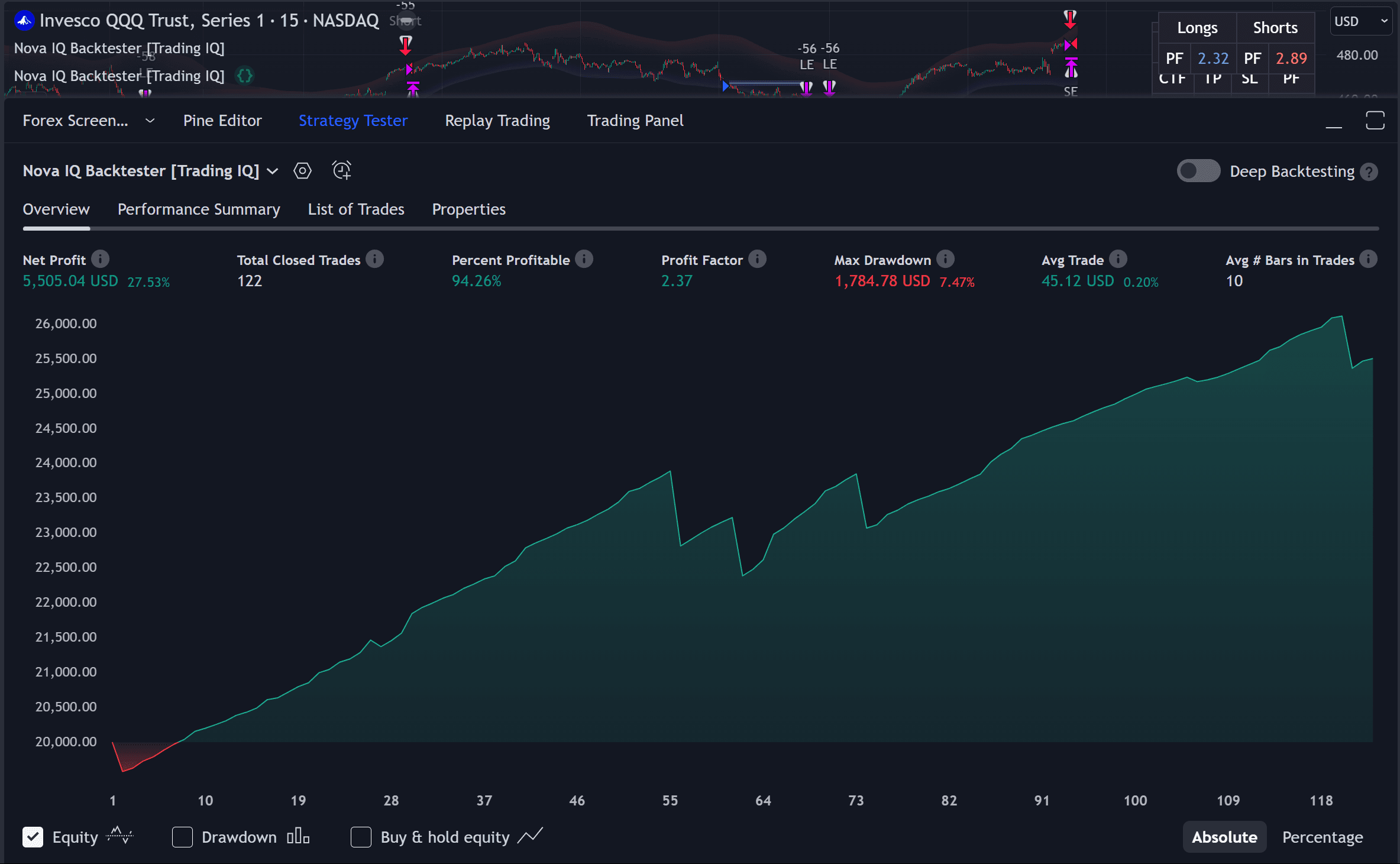Image resolution: width=1400 pixels, height=864 pixels.
Task: Open the Properties tab
Action: (x=468, y=209)
